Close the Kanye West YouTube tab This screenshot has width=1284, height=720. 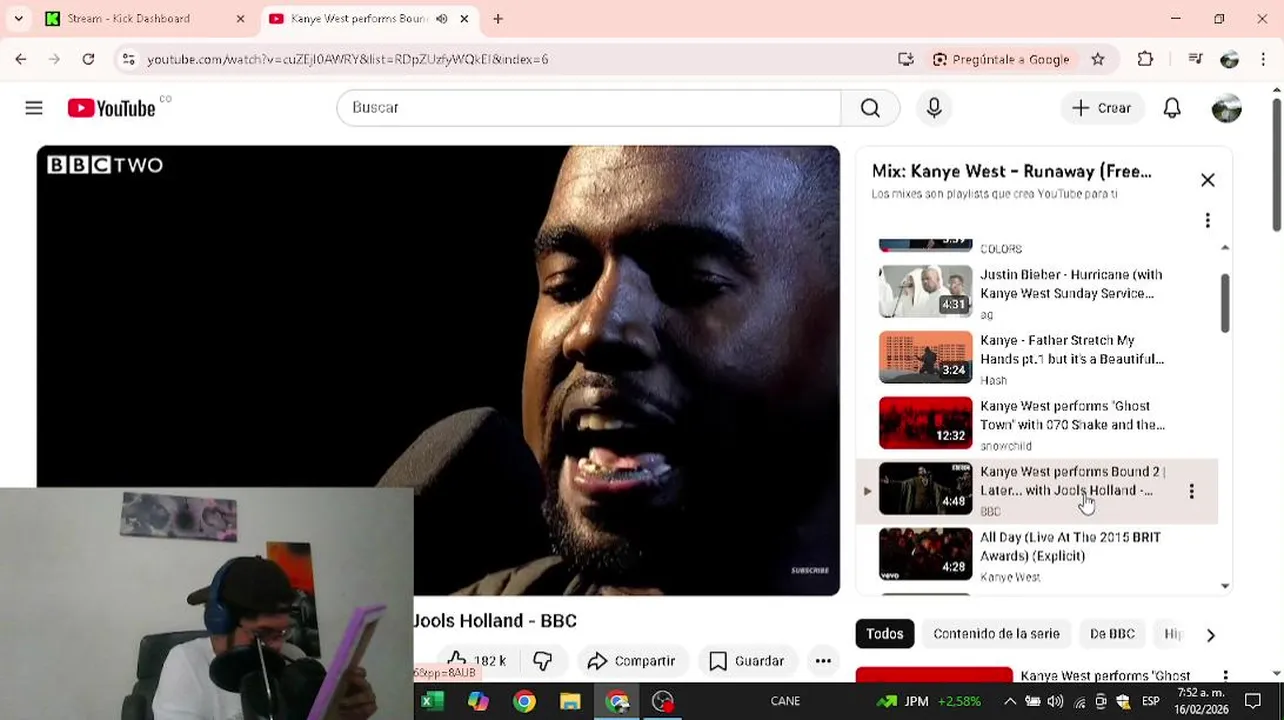point(464,18)
